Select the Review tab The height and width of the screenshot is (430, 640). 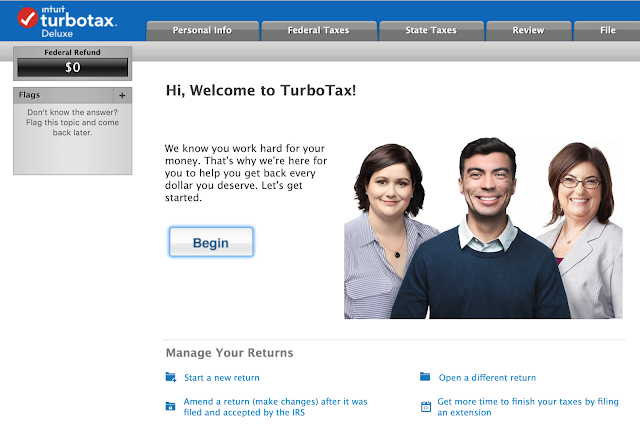[528, 31]
